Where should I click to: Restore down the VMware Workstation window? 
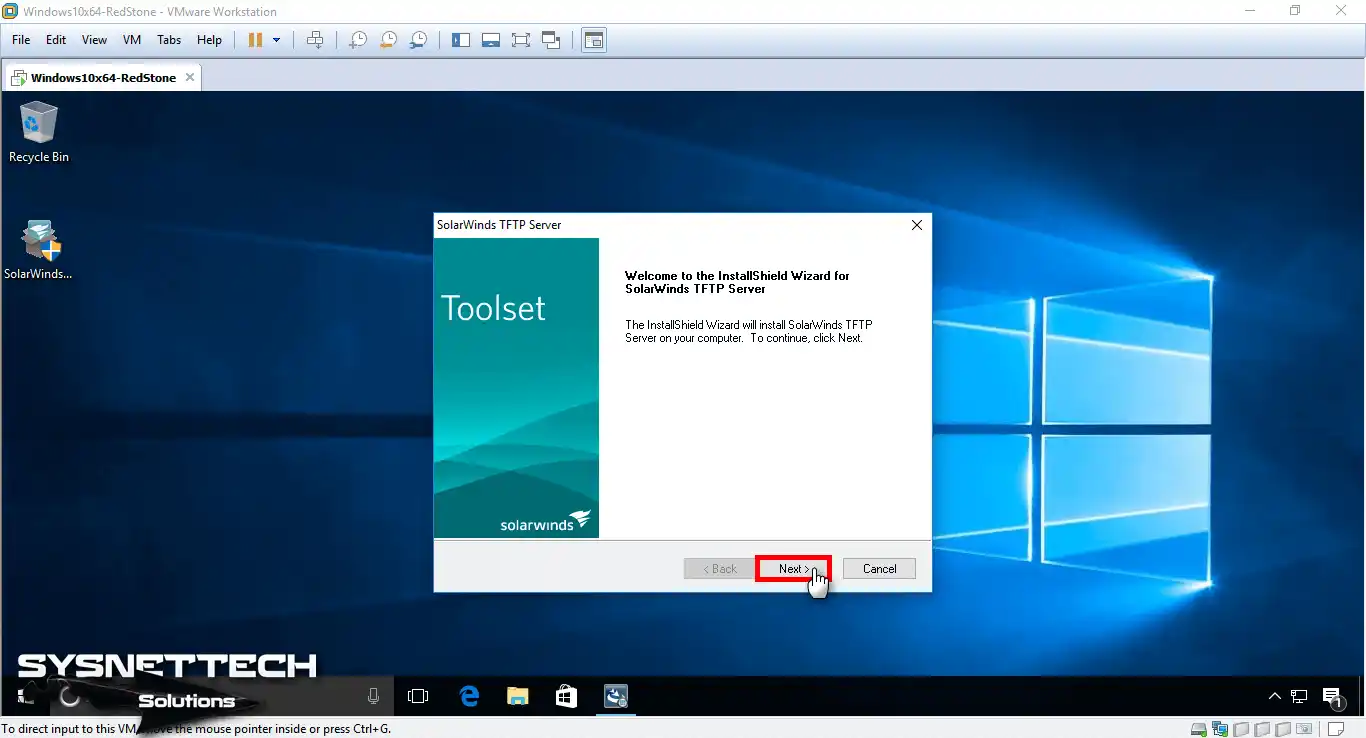pyautogui.click(x=1295, y=11)
